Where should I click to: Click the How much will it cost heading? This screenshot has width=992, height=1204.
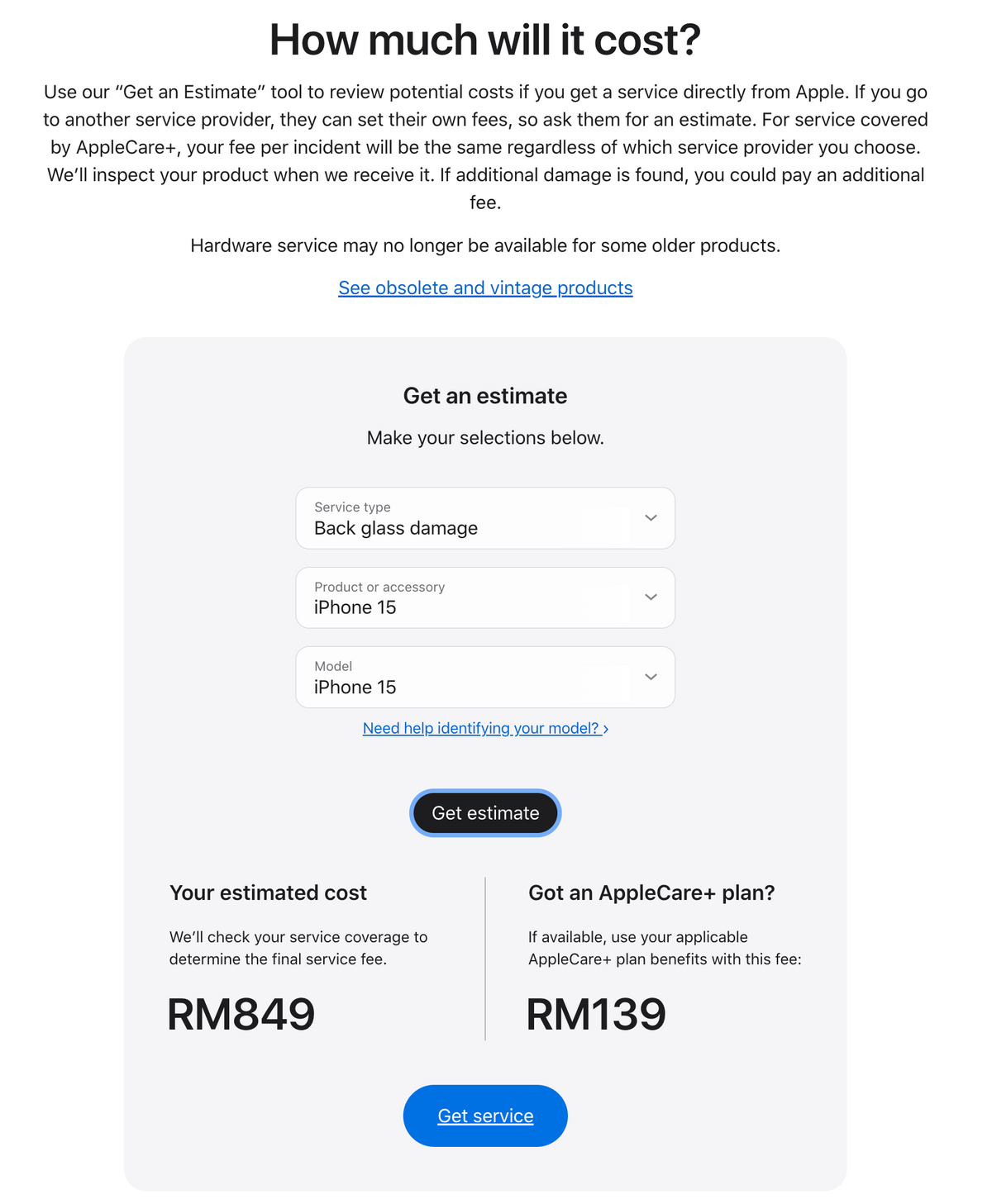coord(485,40)
